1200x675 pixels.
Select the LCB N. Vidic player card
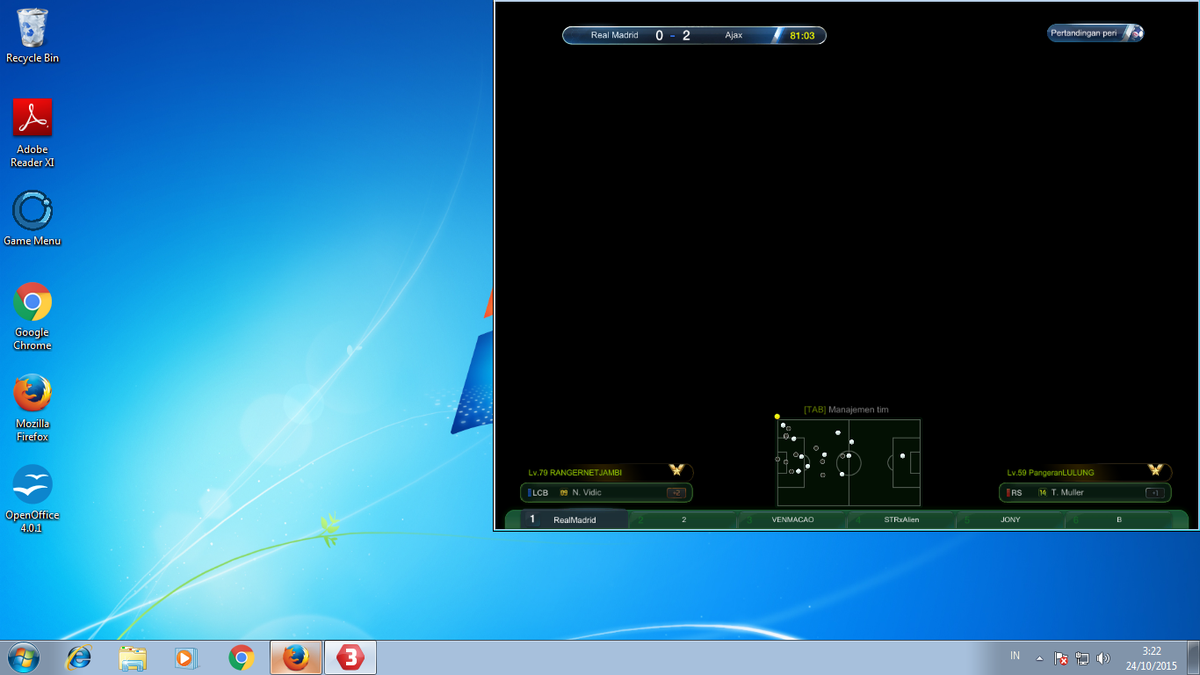click(x=606, y=492)
